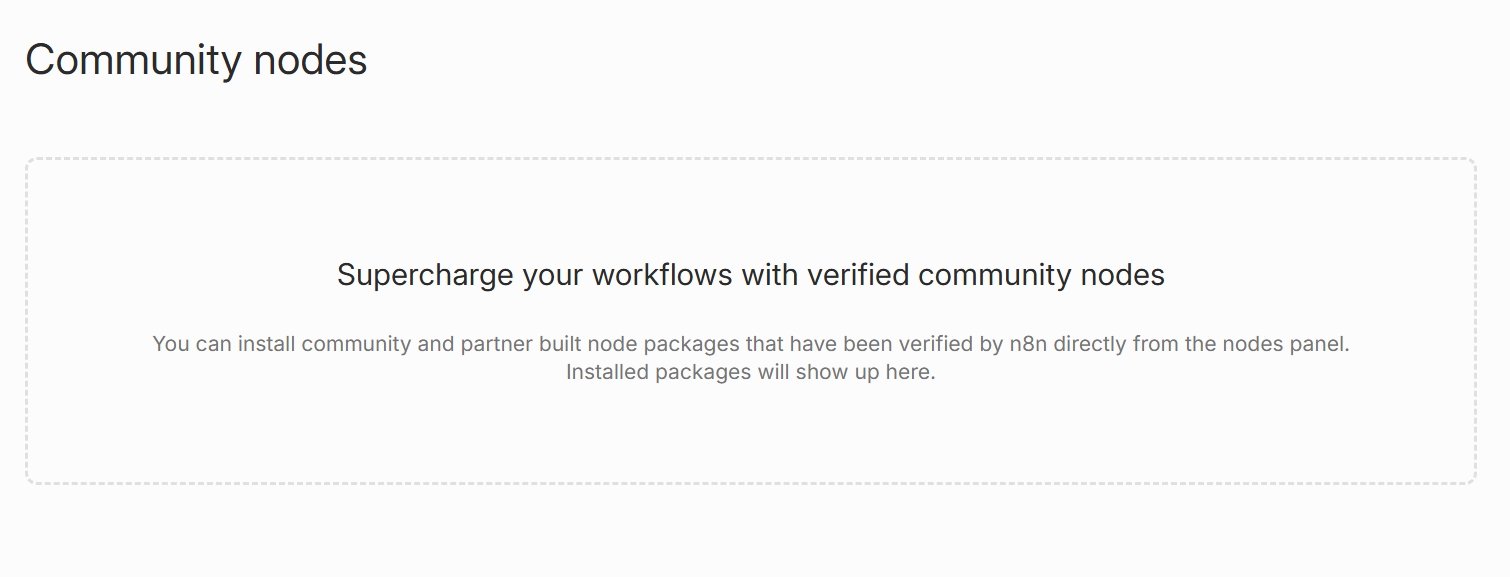Click 'Installed packages will show up here' text

pyautogui.click(x=750, y=373)
